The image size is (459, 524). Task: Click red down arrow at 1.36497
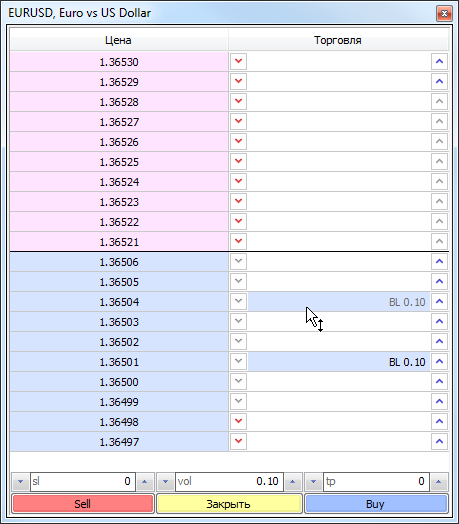[x=238, y=441]
